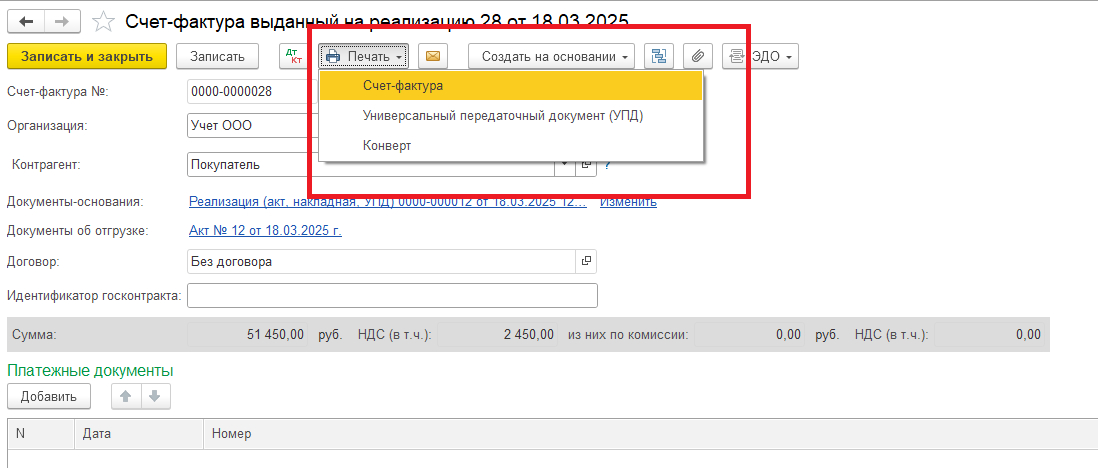The width and height of the screenshot is (1098, 468).
Task: Open the Контрагент field selection icon
Action: tap(587, 164)
